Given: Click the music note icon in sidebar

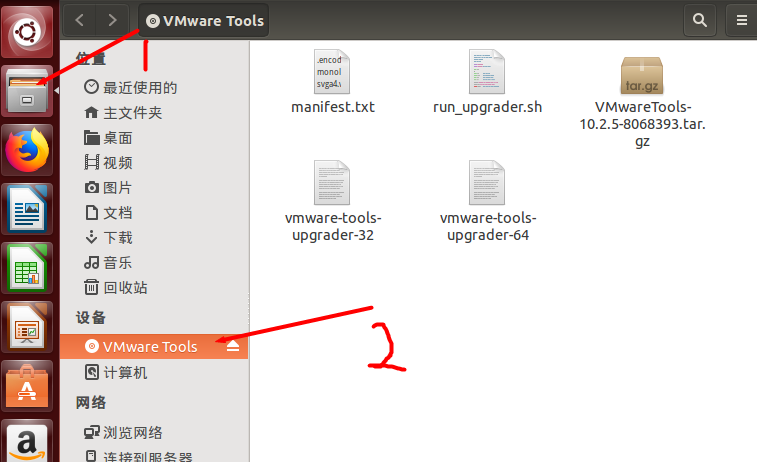Looking at the screenshot, I should coord(91,262).
